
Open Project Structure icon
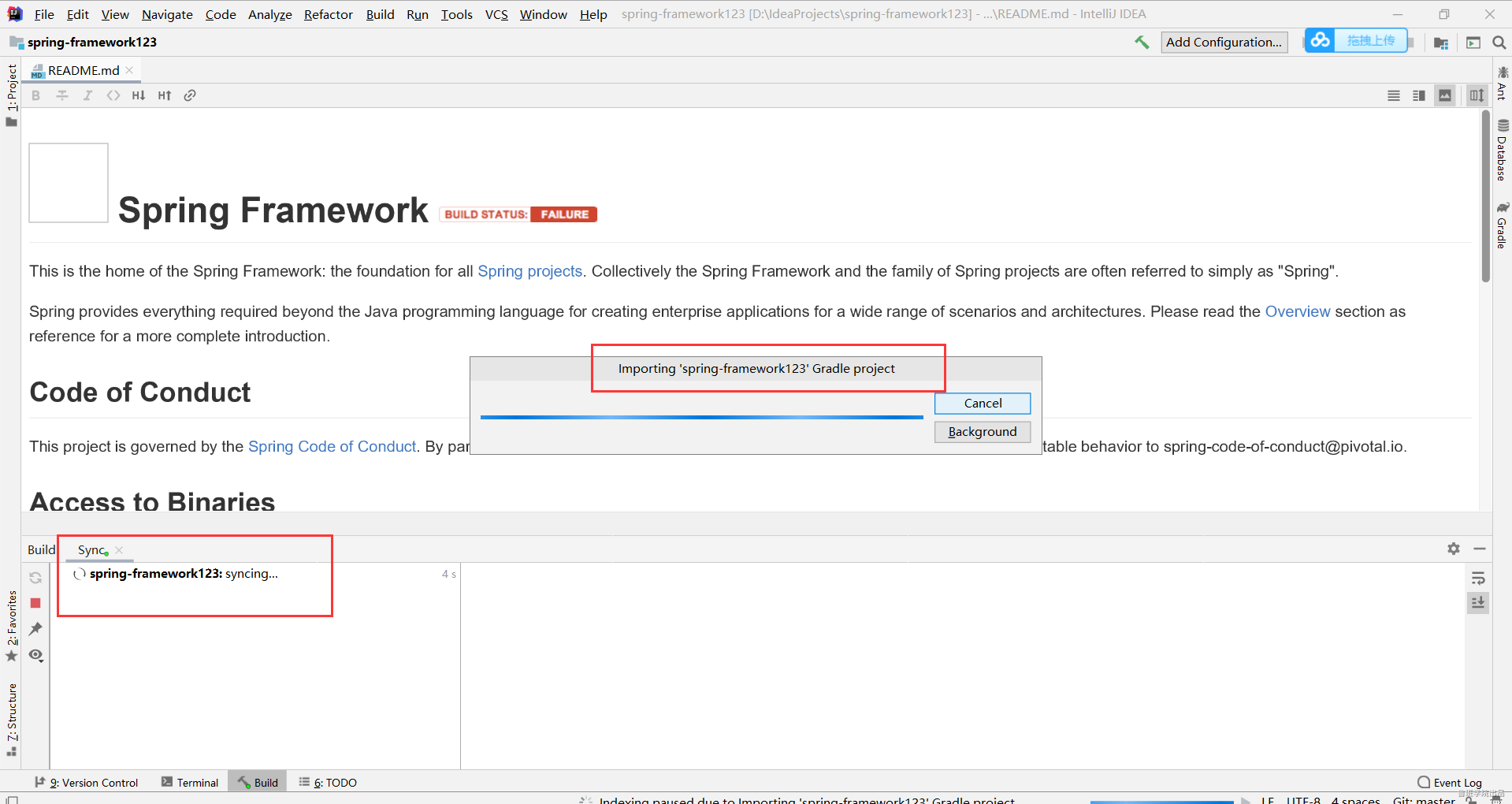(x=1441, y=43)
